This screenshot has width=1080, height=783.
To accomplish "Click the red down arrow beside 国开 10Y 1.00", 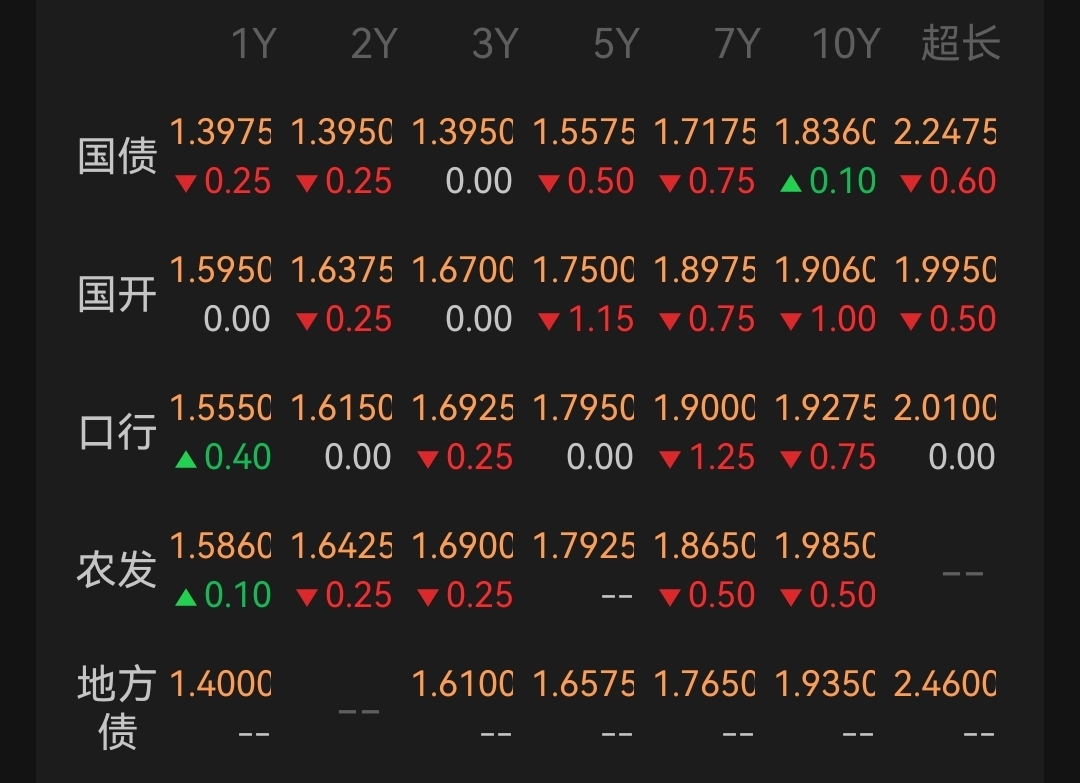I will [791, 321].
